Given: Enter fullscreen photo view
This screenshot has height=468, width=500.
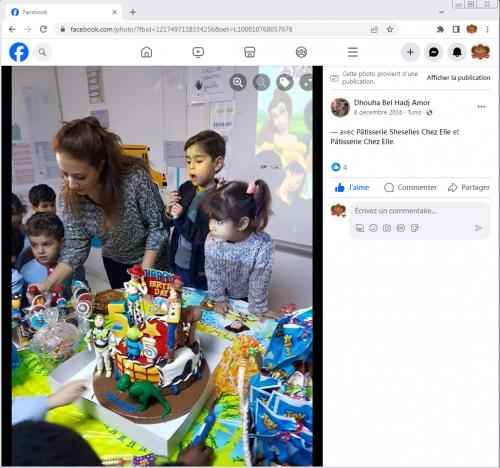Looking at the screenshot, I should coord(307,82).
